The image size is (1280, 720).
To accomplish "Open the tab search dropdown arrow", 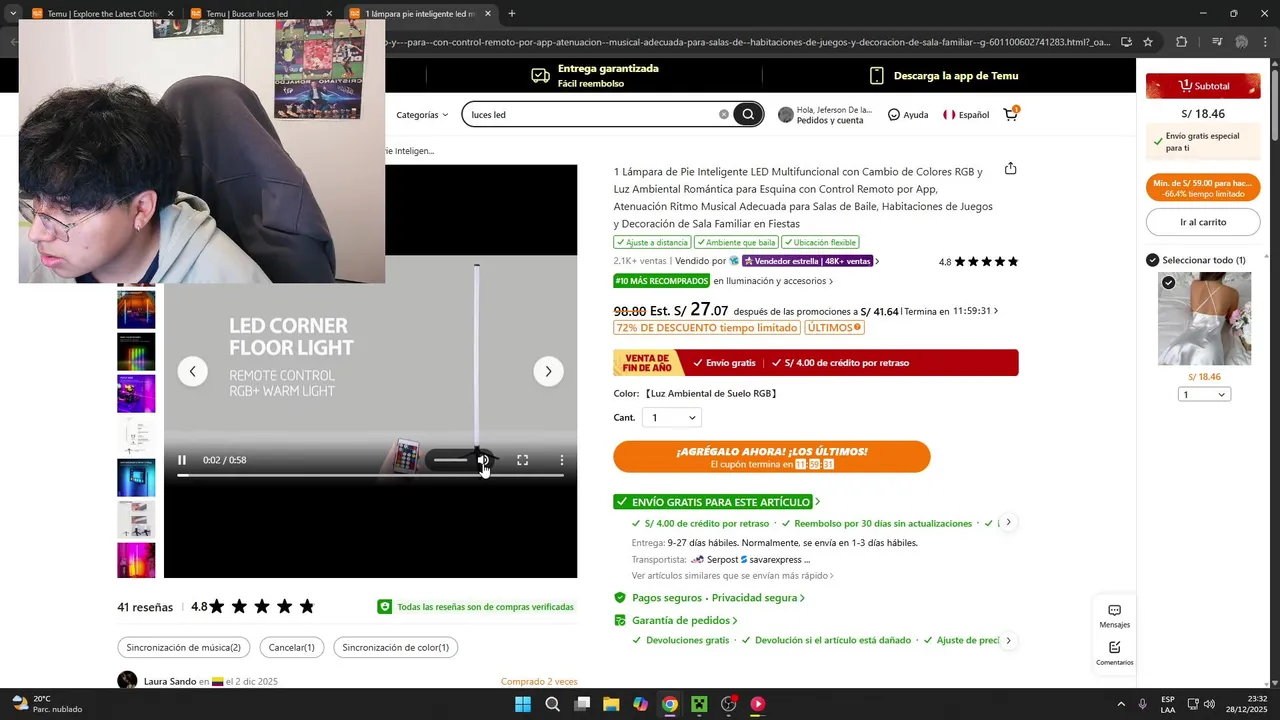I will click(x=12, y=14).
